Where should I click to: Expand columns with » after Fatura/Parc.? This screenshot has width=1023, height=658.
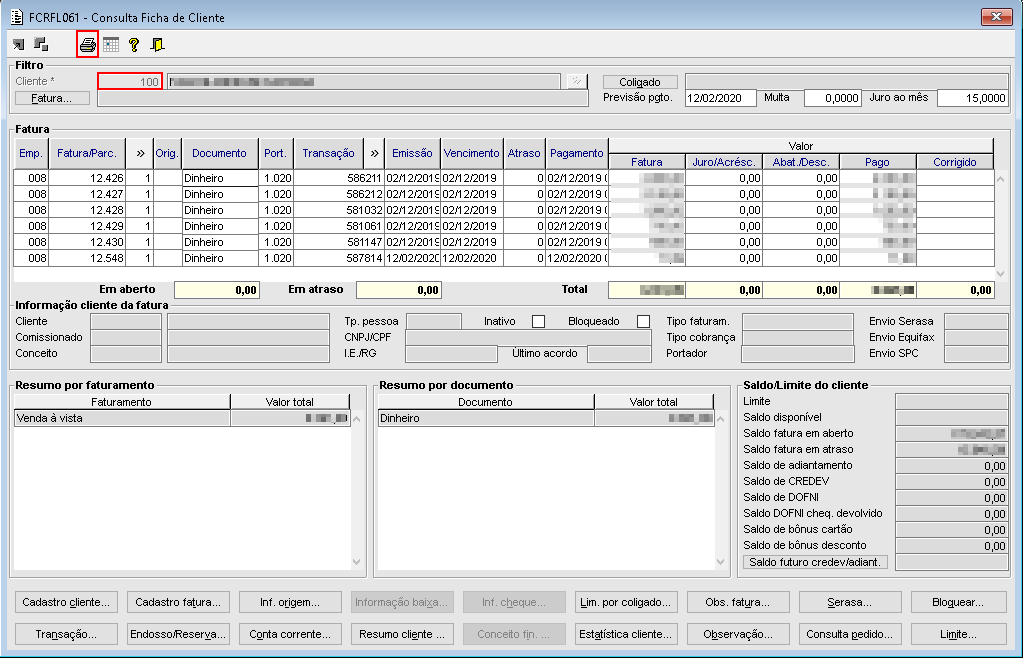pyautogui.click(x=141, y=153)
